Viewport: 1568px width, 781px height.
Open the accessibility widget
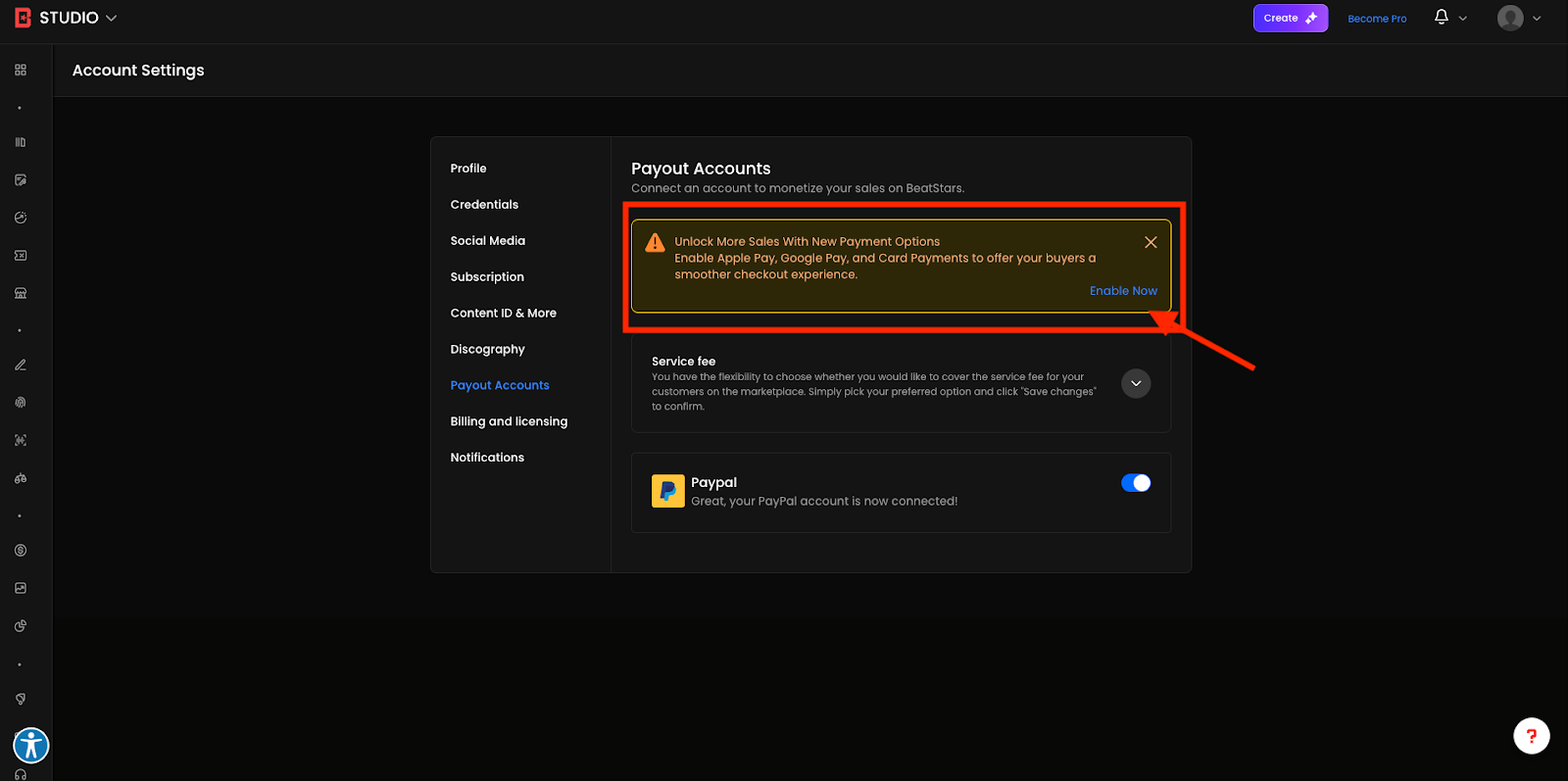click(x=31, y=746)
